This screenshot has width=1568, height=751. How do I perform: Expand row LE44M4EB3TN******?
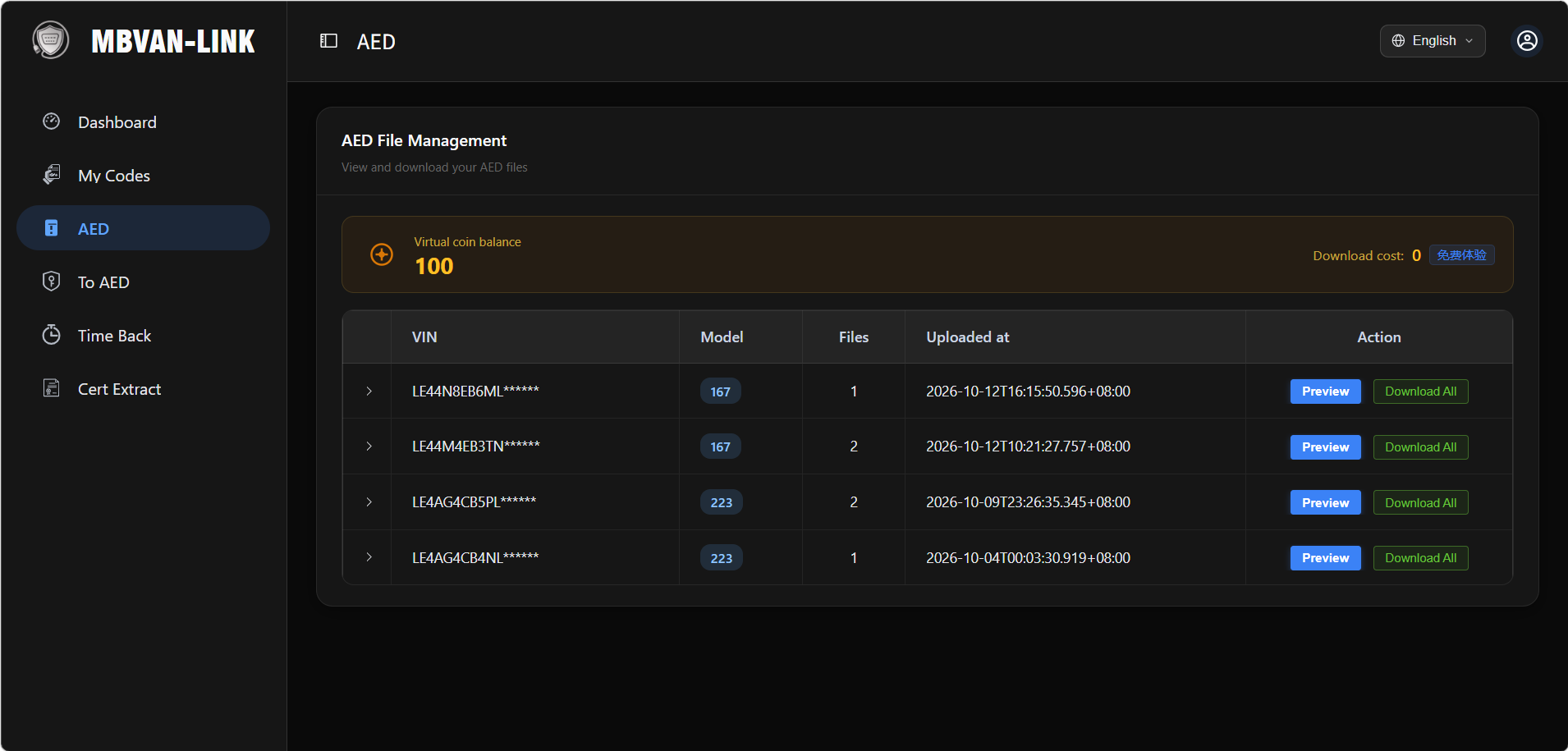click(369, 446)
